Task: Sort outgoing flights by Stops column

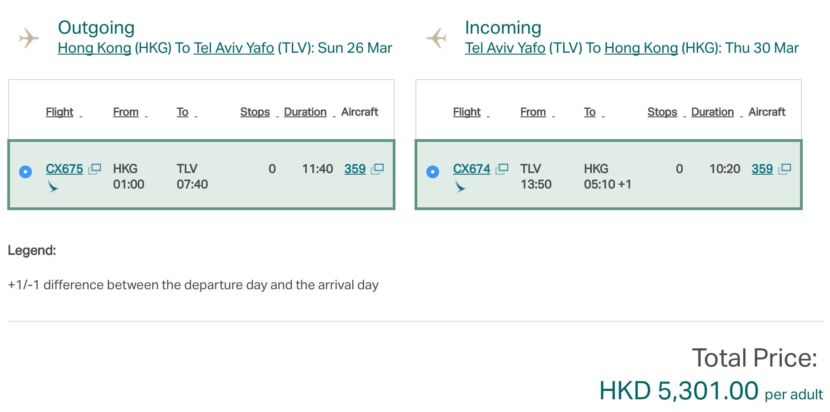Action: pyautogui.click(x=255, y=112)
